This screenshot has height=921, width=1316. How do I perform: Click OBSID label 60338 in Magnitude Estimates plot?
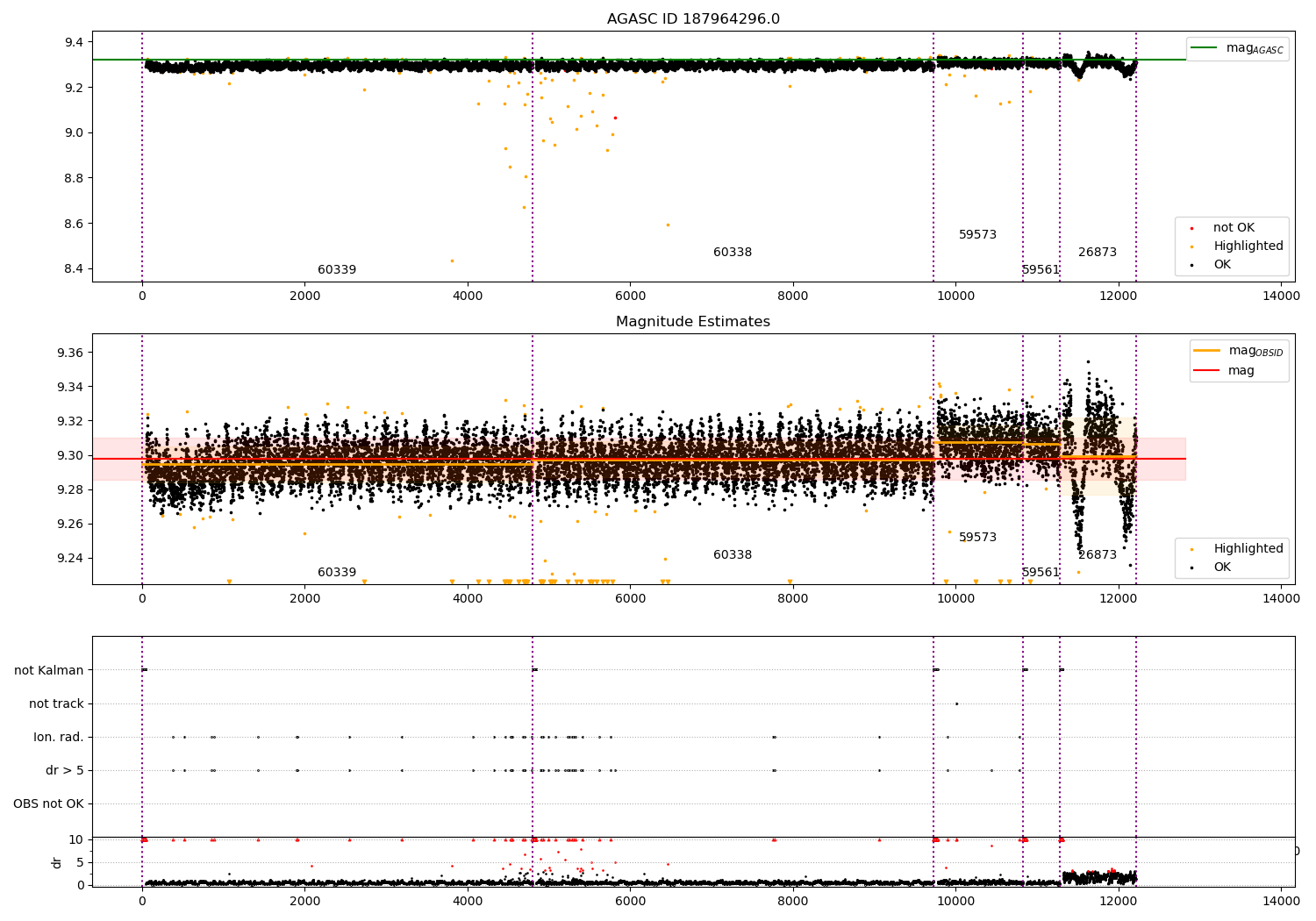(x=733, y=555)
